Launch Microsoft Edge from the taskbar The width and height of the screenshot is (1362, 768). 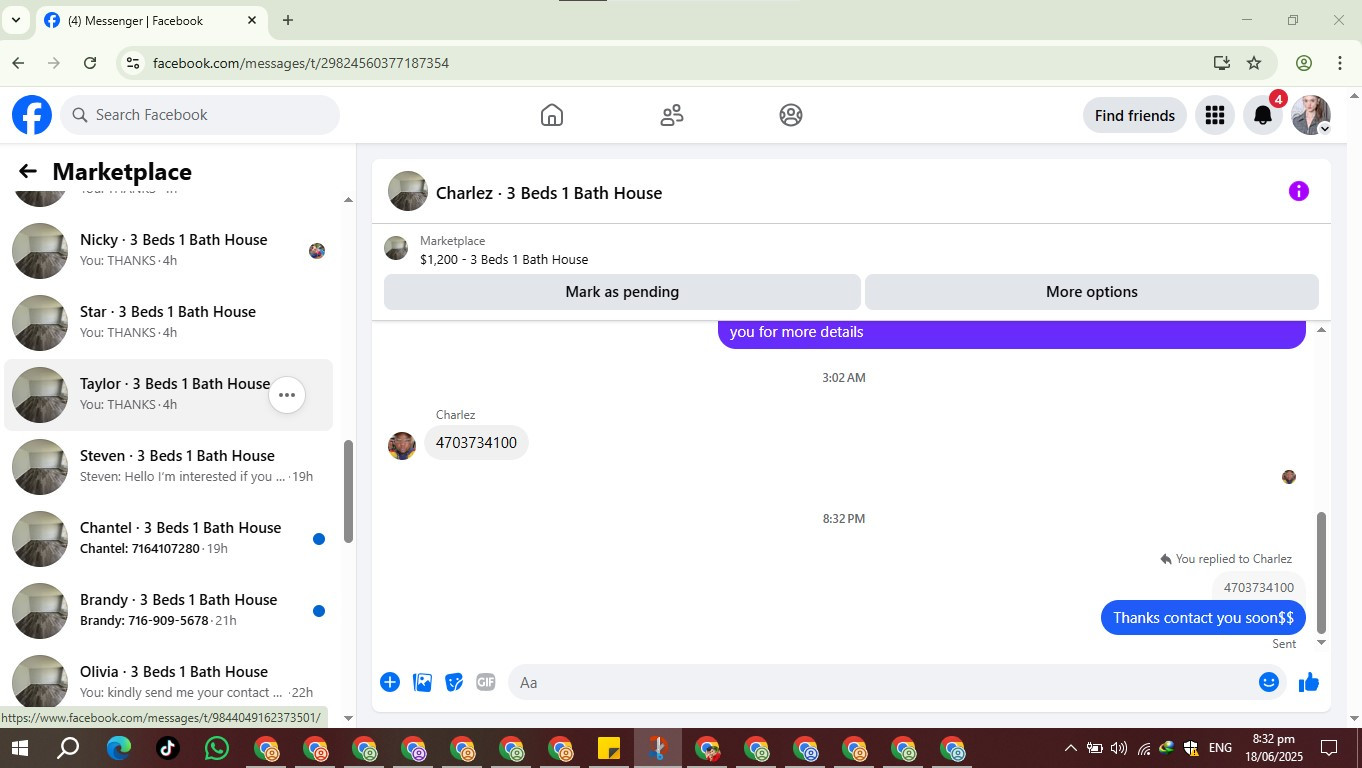pyautogui.click(x=119, y=748)
